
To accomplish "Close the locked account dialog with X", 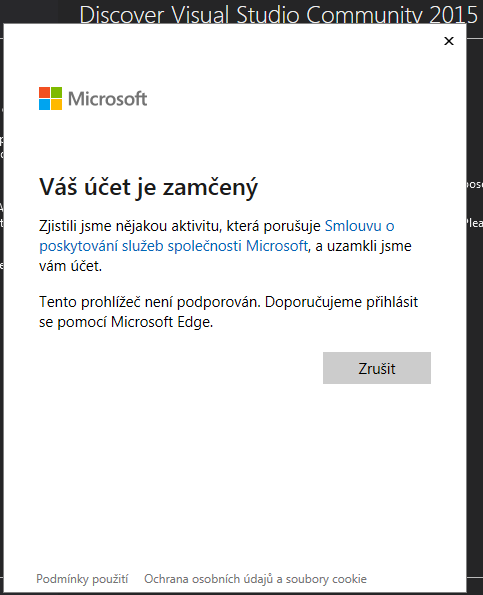I will click(x=449, y=41).
